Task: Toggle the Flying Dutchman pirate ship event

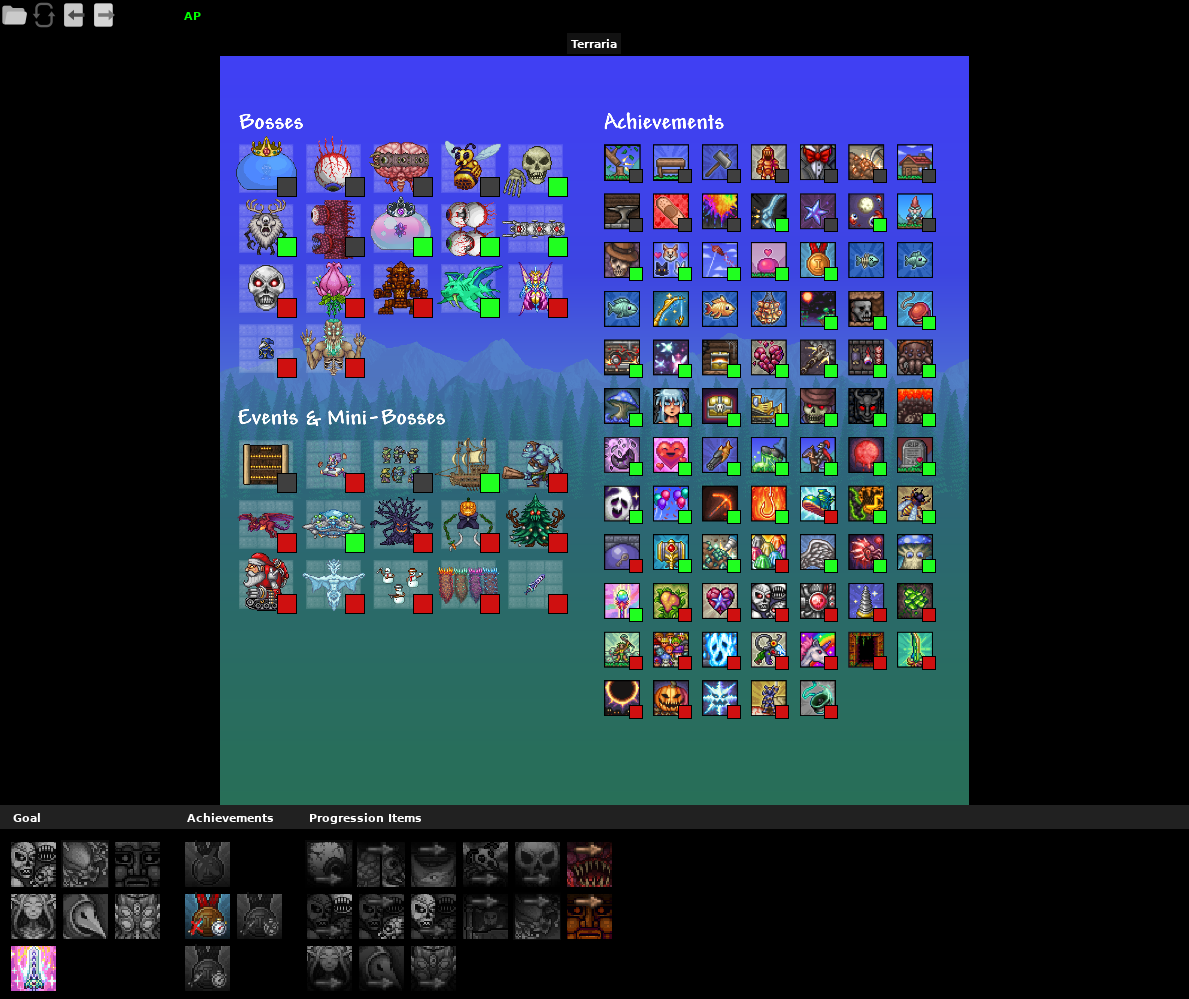Action: pyautogui.click(x=469, y=464)
